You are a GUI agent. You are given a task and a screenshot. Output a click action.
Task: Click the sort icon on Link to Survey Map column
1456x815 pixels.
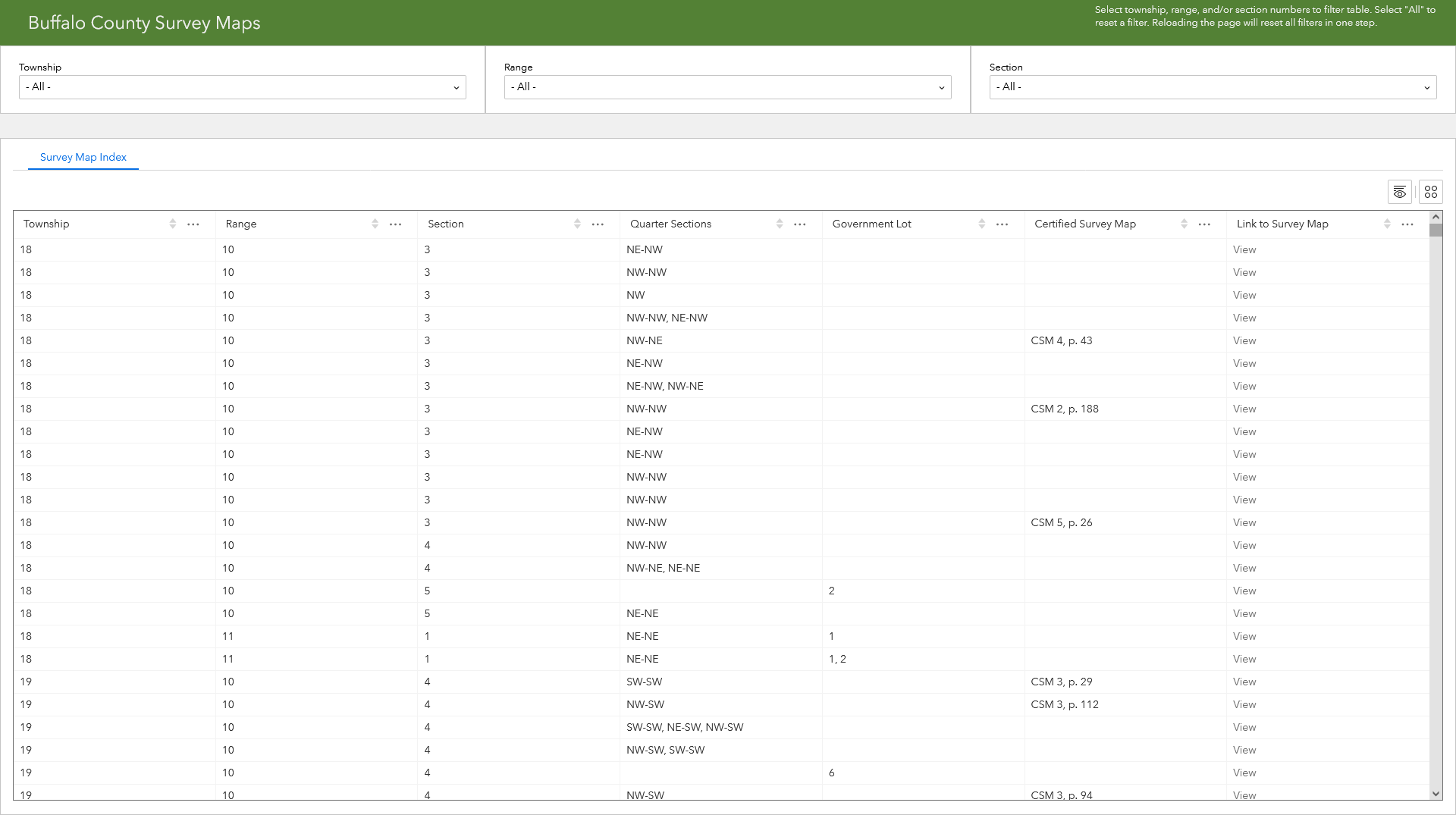coord(1386,224)
